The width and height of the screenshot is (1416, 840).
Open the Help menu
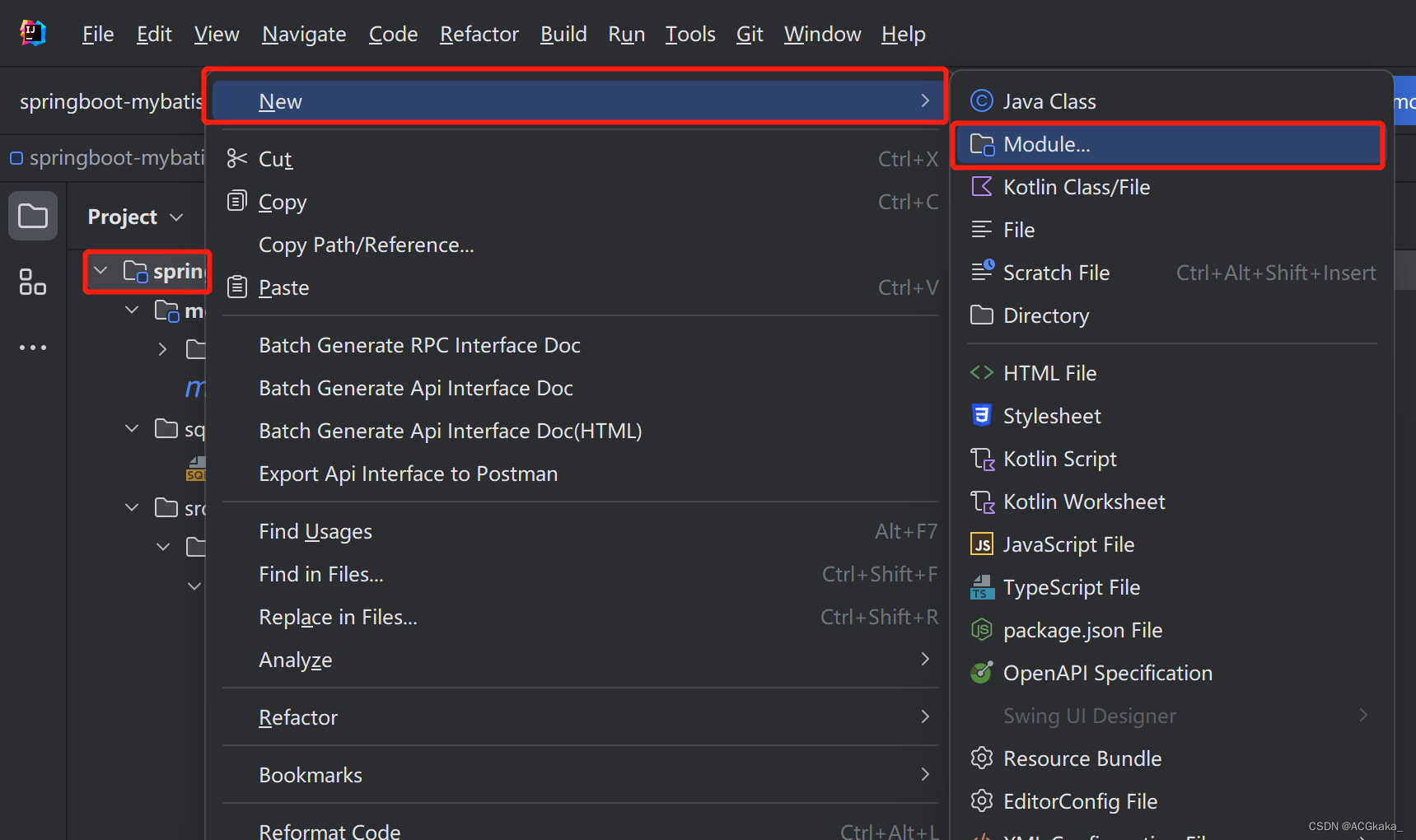(904, 34)
